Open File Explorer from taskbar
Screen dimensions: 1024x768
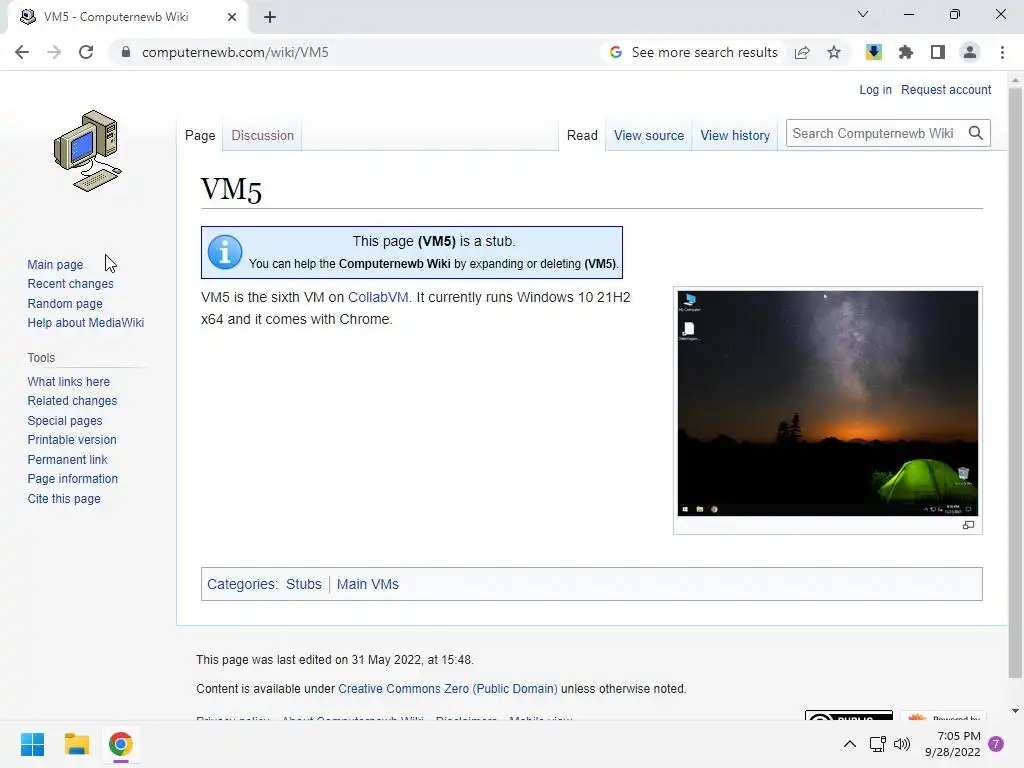[x=76, y=744]
